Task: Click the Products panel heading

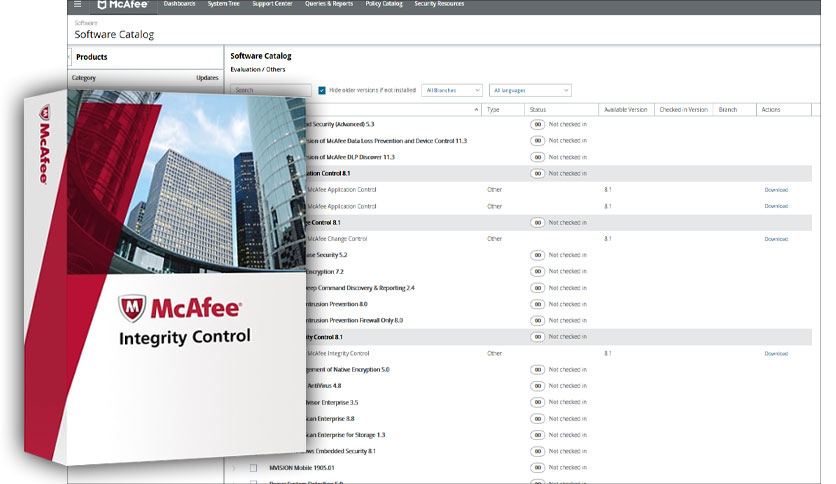Action: click(92, 57)
